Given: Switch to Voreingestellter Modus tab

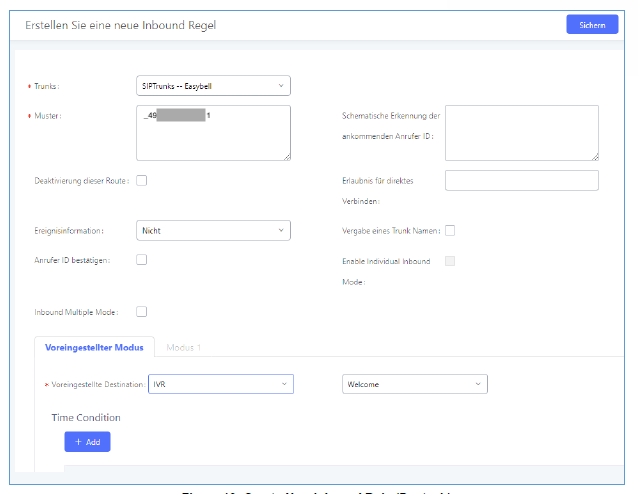Looking at the screenshot, I should [x=95, y=347].
